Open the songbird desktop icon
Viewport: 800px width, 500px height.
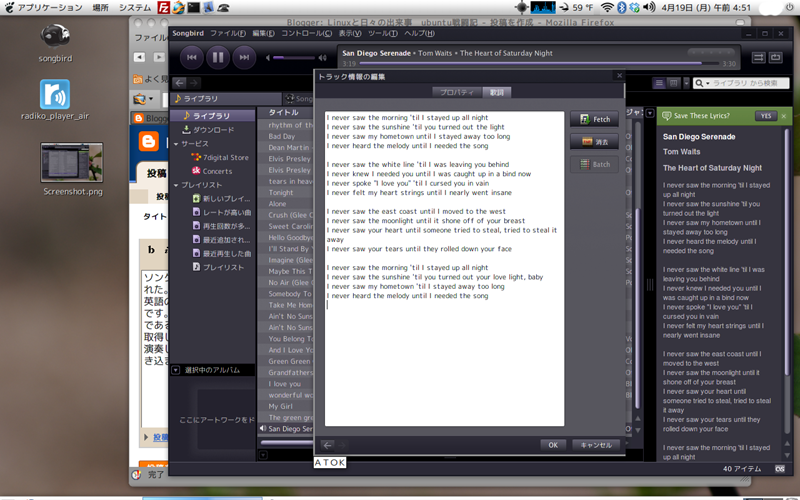55,43
